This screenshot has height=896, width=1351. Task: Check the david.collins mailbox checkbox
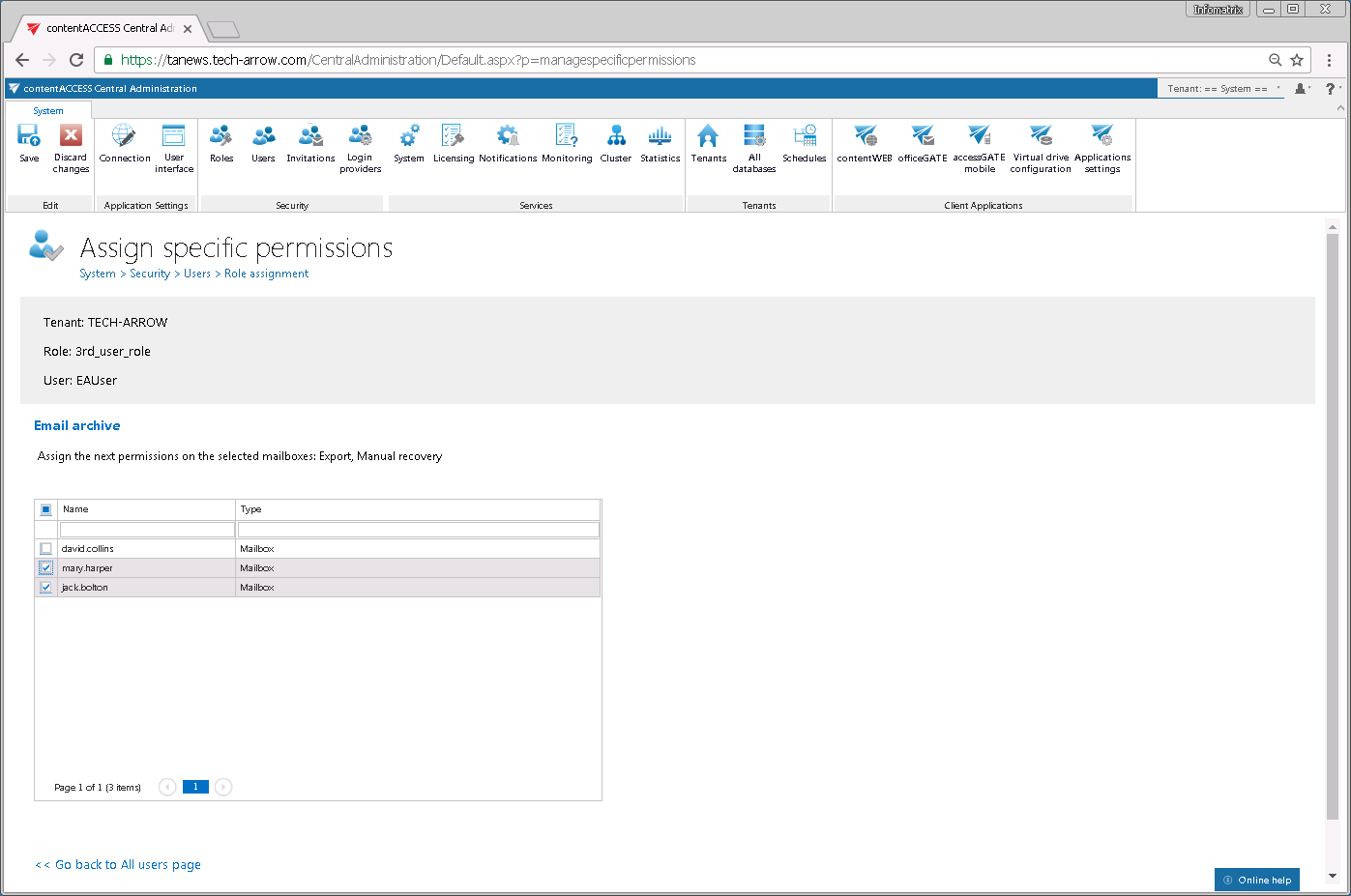coord(44,548)
